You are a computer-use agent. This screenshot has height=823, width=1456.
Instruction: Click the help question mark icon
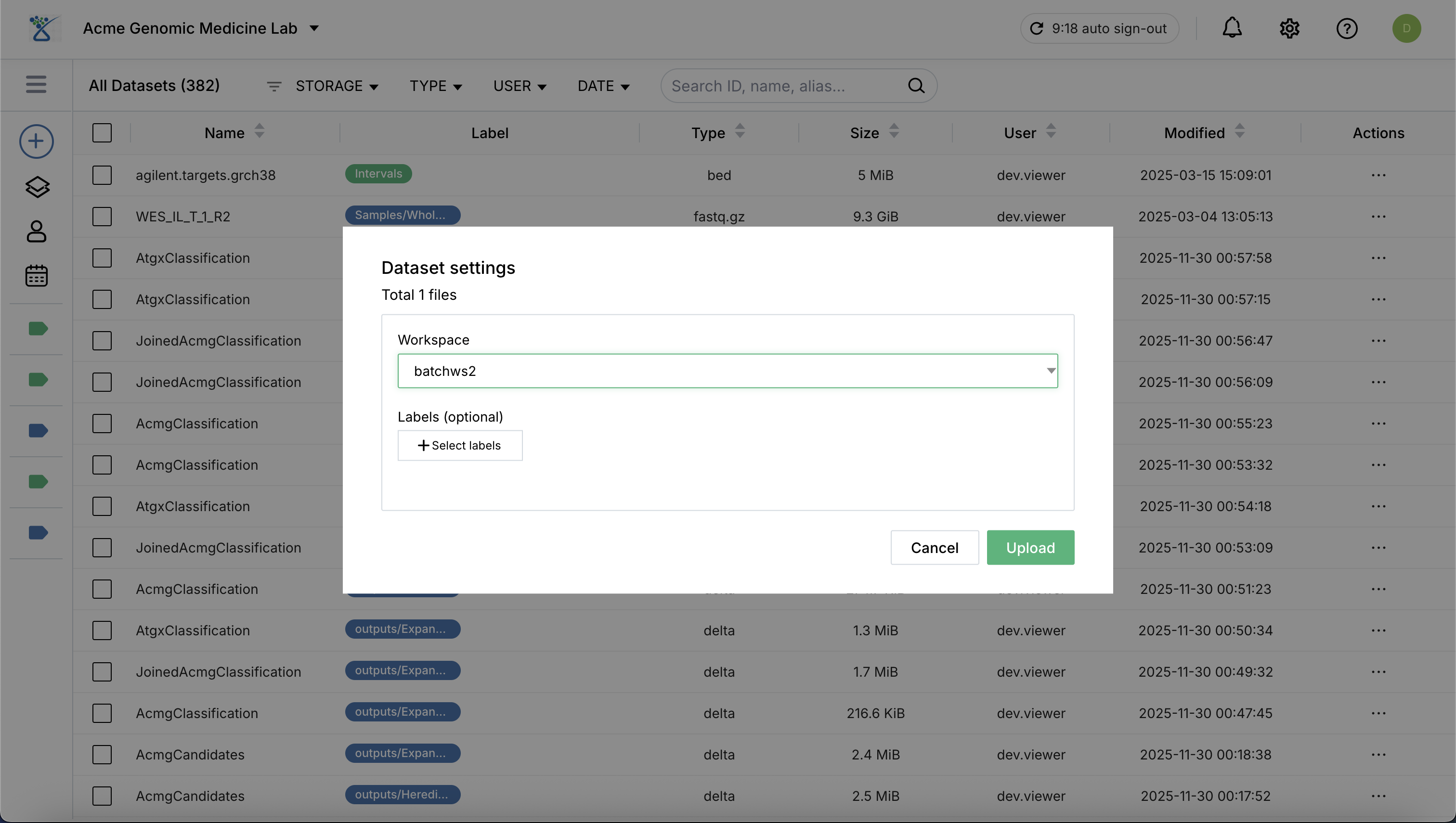1347,28
